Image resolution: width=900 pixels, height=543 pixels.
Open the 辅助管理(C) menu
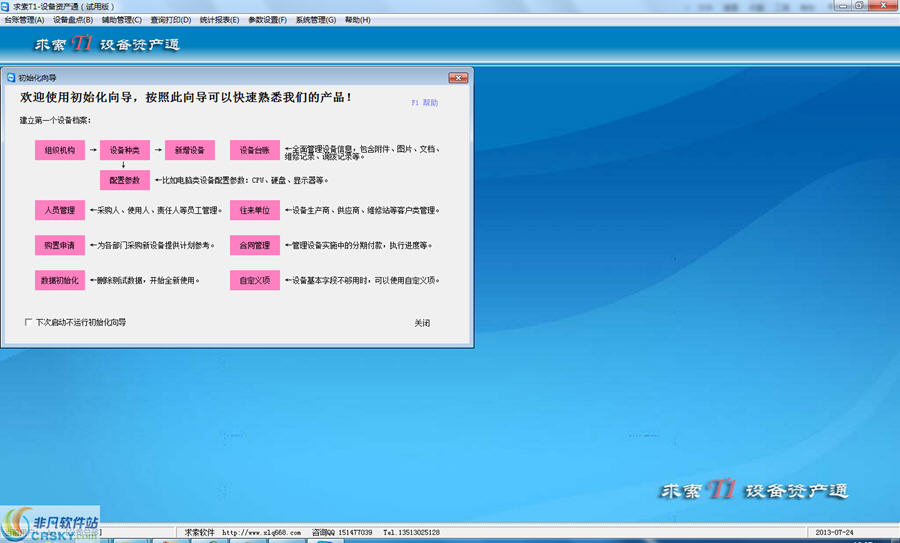122,20
